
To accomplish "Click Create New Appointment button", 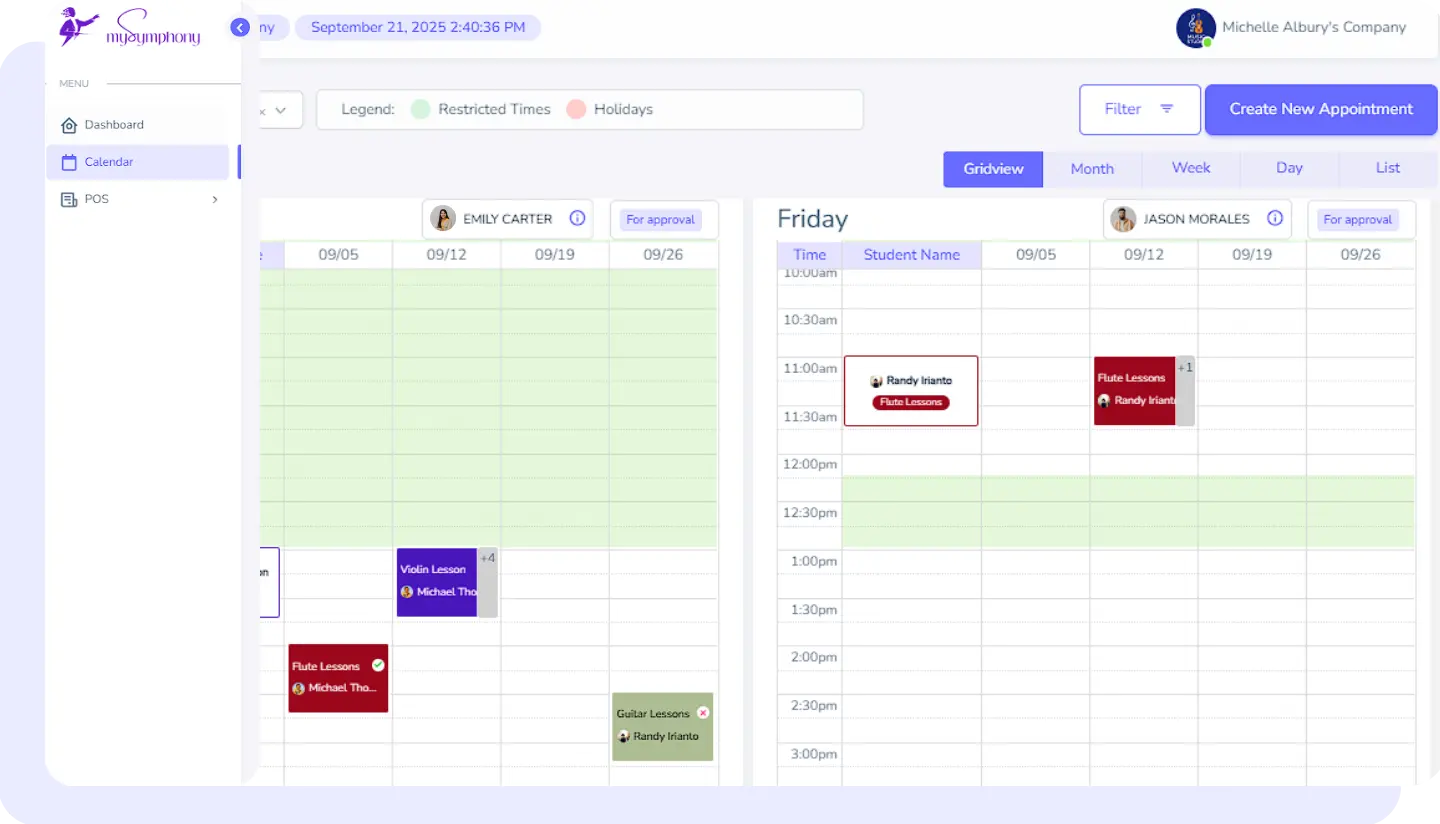I will (1321, 109).
